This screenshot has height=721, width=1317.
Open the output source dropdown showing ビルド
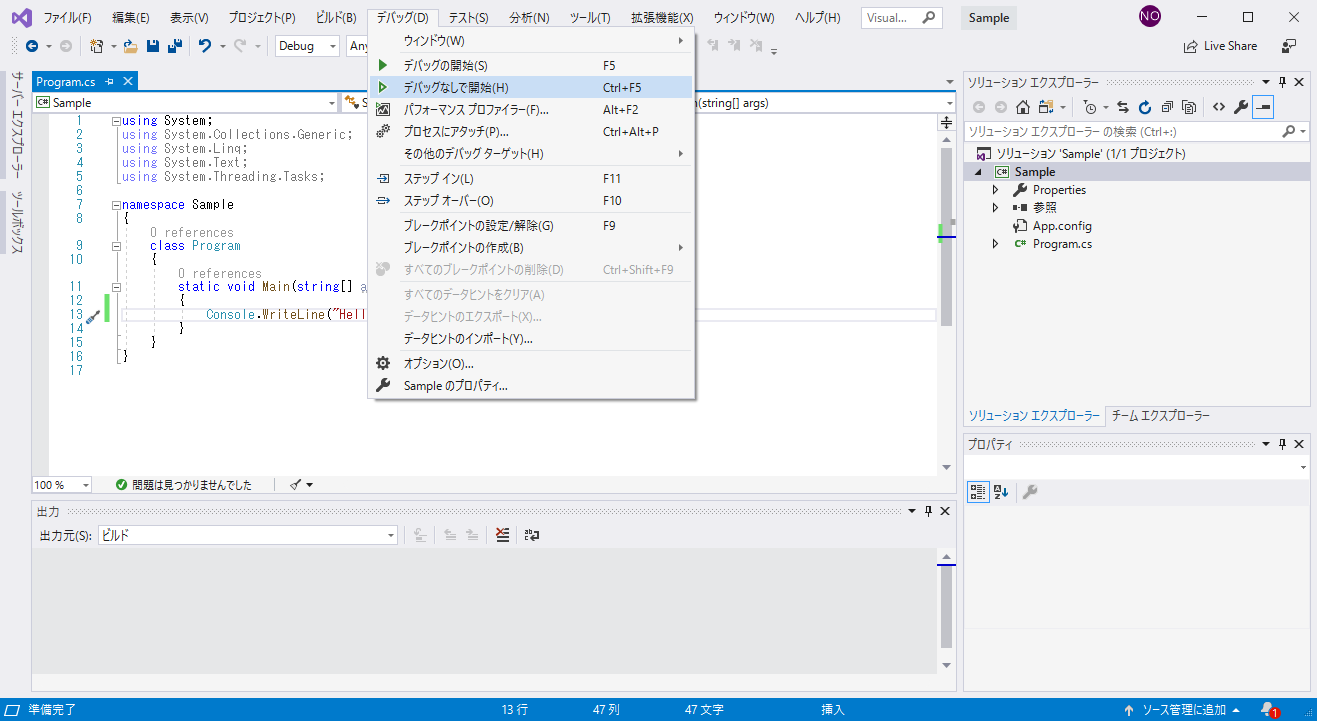(x=248, y=535)
